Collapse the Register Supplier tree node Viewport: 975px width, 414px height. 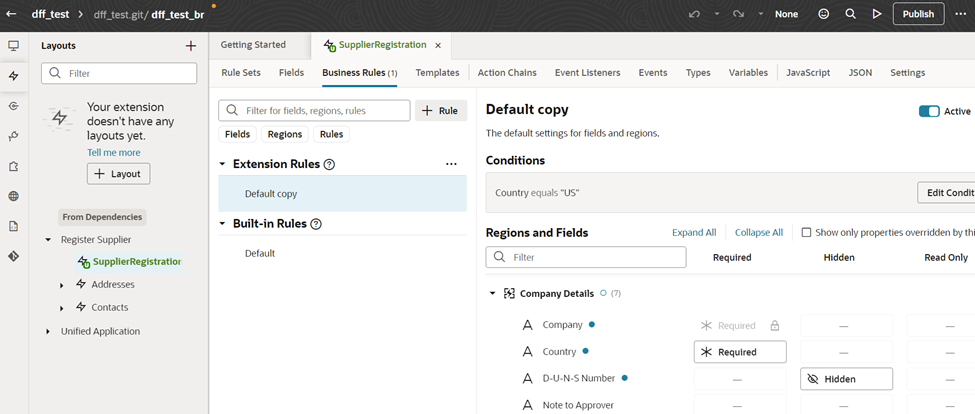[49, 240]
